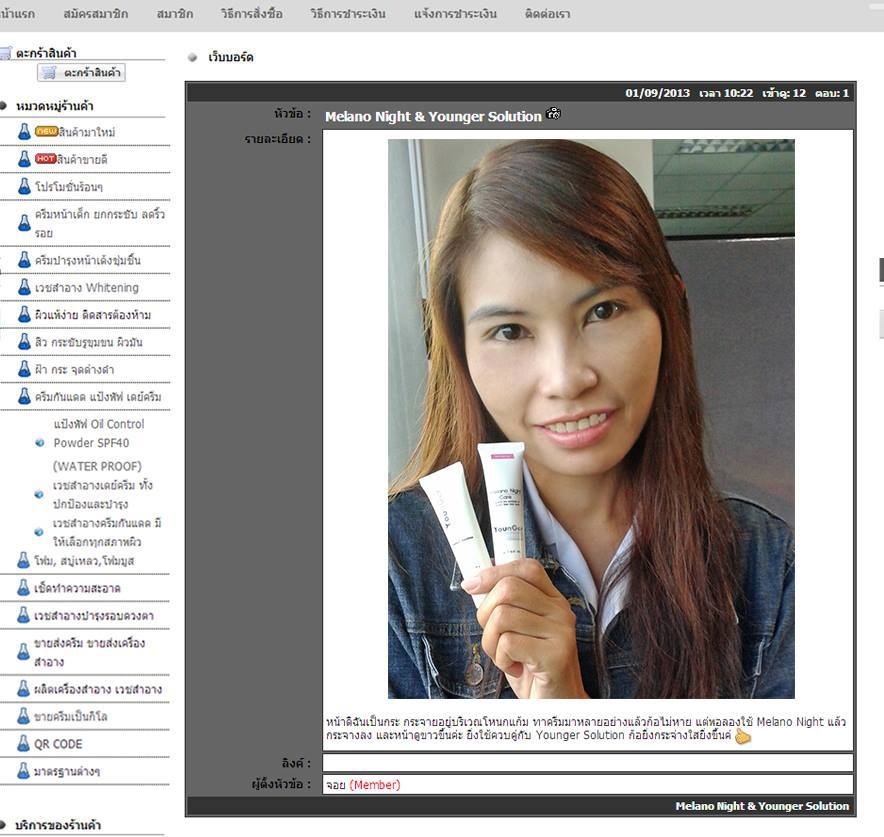Image resolution: width=884 pixels, height=837 pixels.
Task: Click the orange new badge icon
Action: (x=46, y=131)
